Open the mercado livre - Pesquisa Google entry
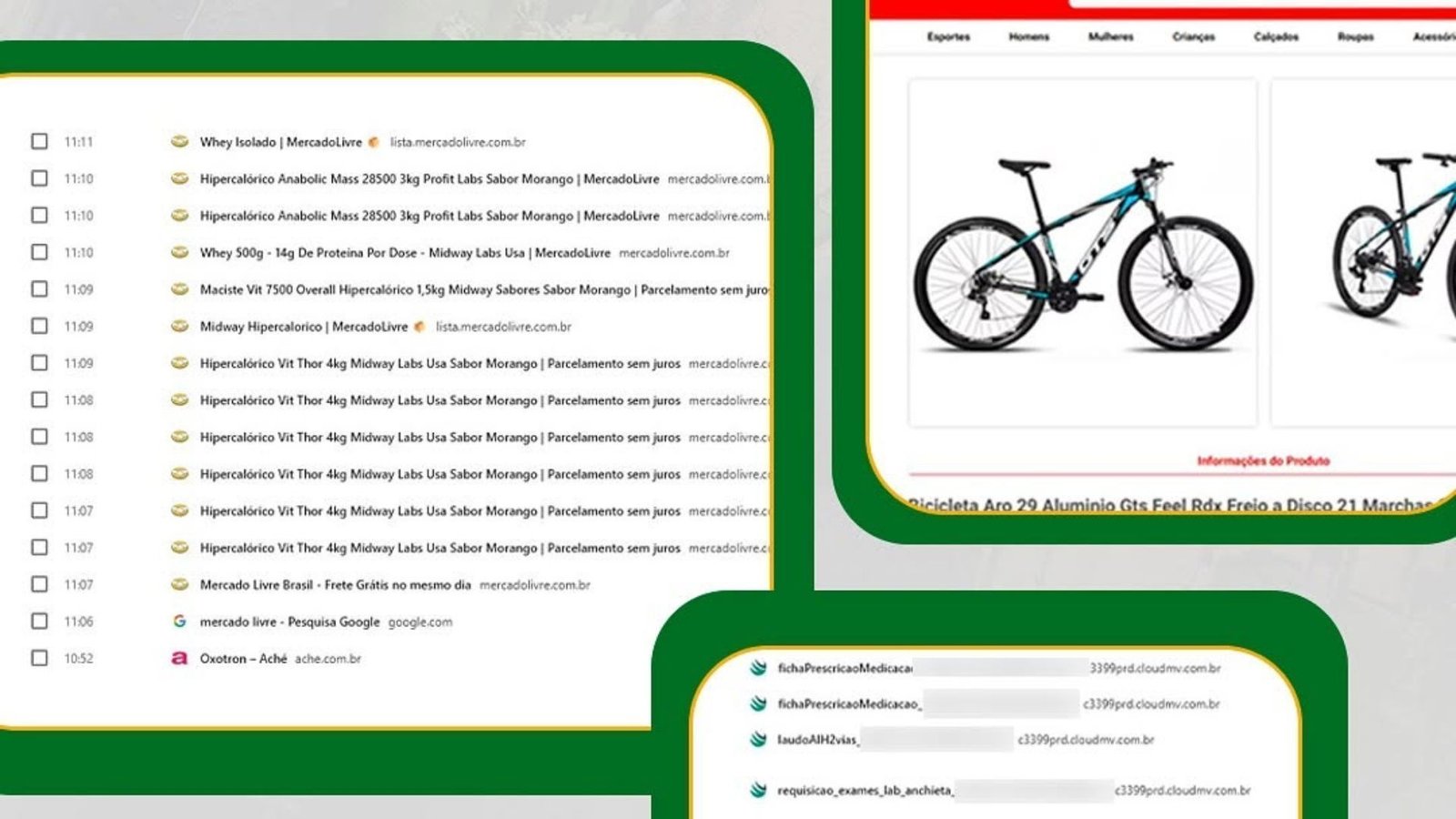 pyautogui.click(x=289, y=622)
